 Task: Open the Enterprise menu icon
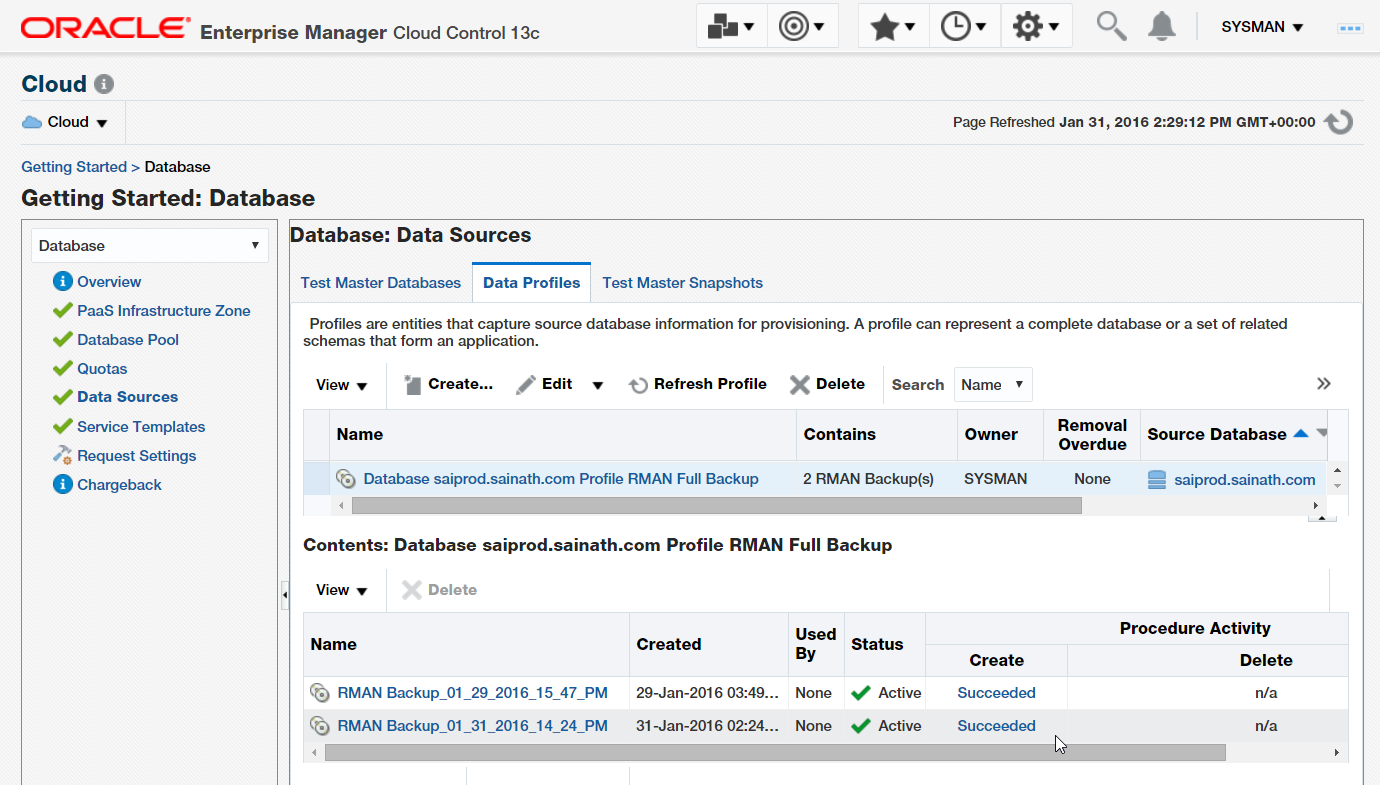(731, 27)
